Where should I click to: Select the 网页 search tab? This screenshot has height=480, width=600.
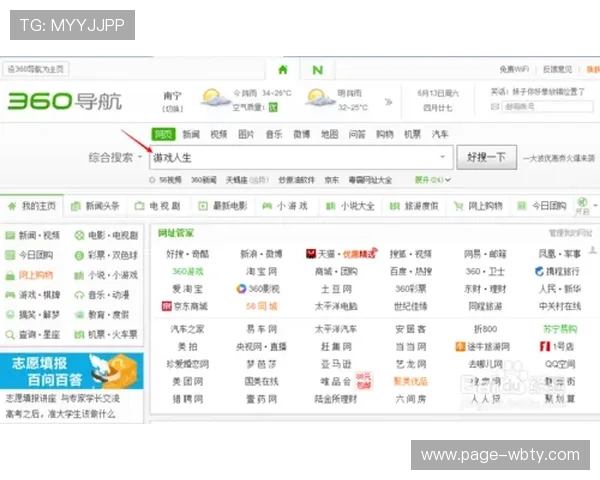[x=163, y=134]
